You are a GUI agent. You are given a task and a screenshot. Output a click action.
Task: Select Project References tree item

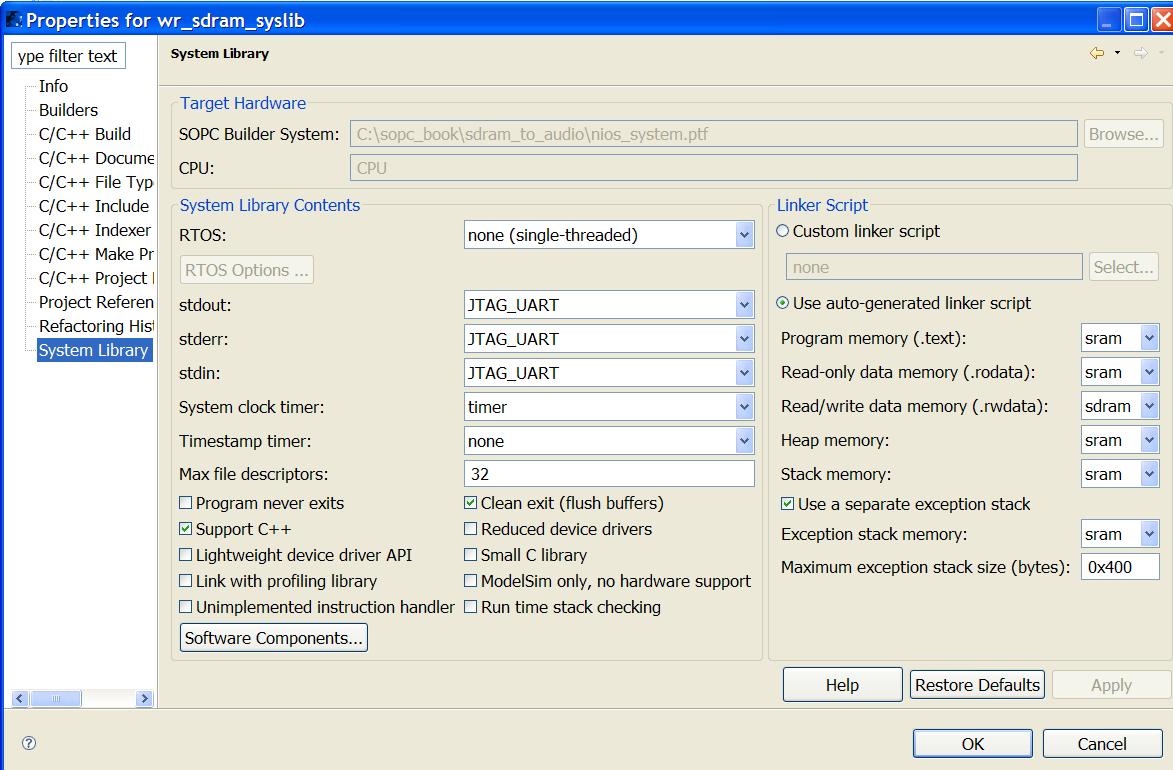click(x=96, y=302)
